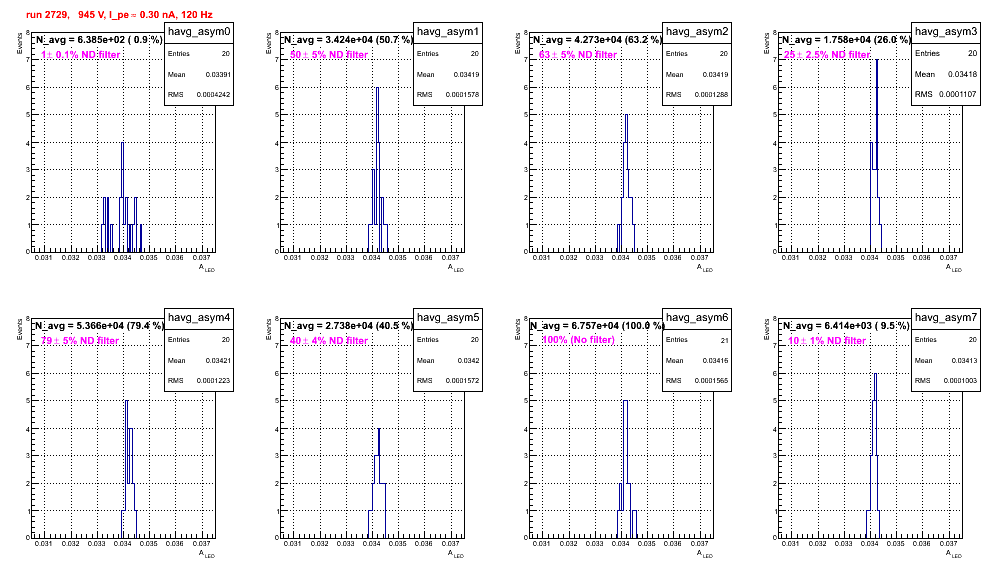Screen dimensions: 996x572
Task: Click RMS value 0.0001107 in havg_asym3 box
Action: [960, 94]
